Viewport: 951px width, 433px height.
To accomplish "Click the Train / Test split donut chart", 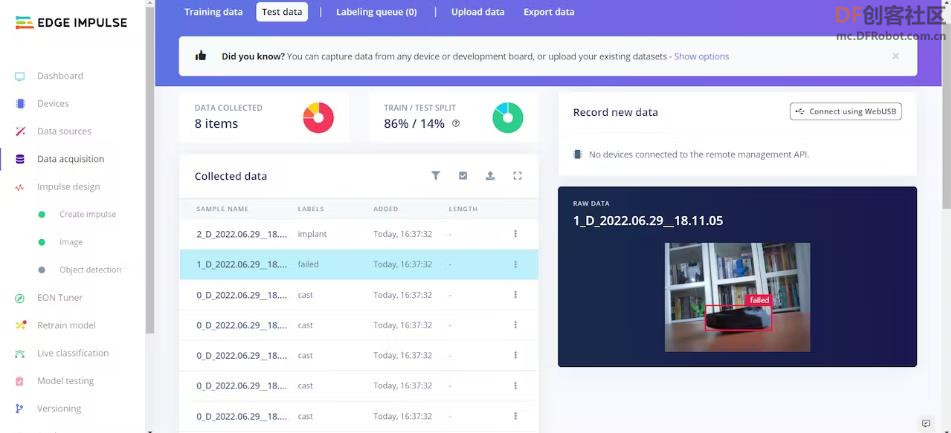I will click(x=508, y=118).
